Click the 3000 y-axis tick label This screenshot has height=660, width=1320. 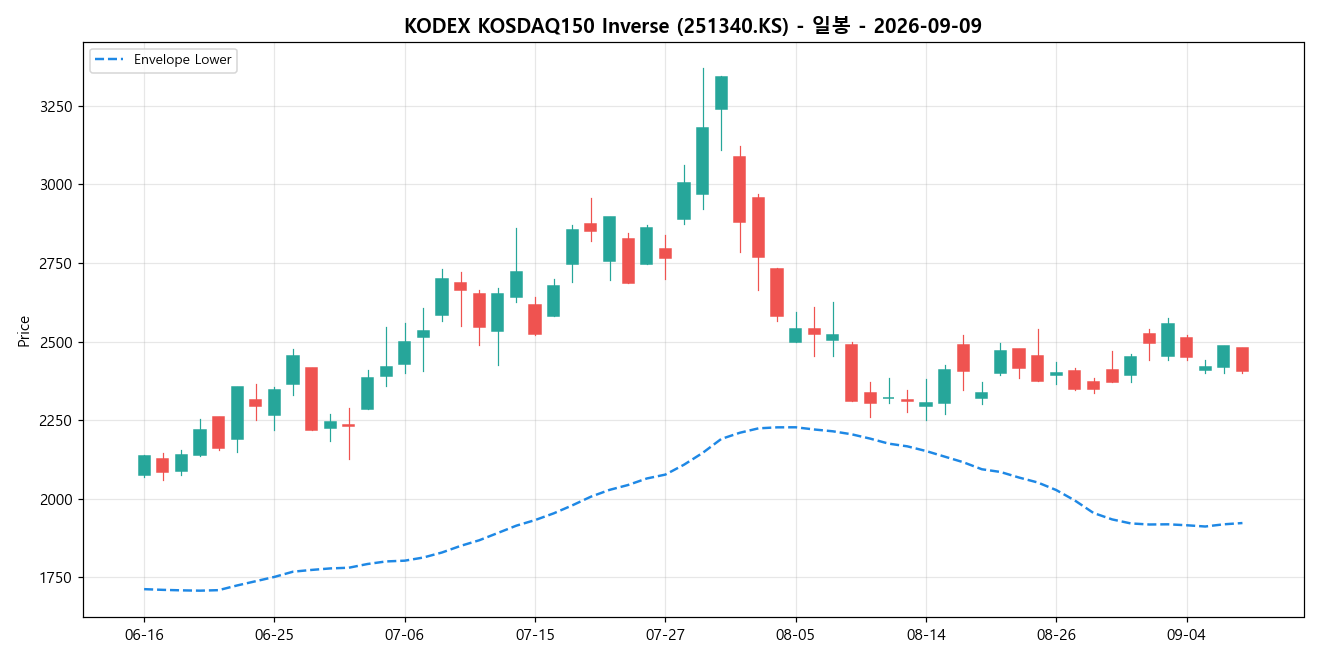[58, 185]
